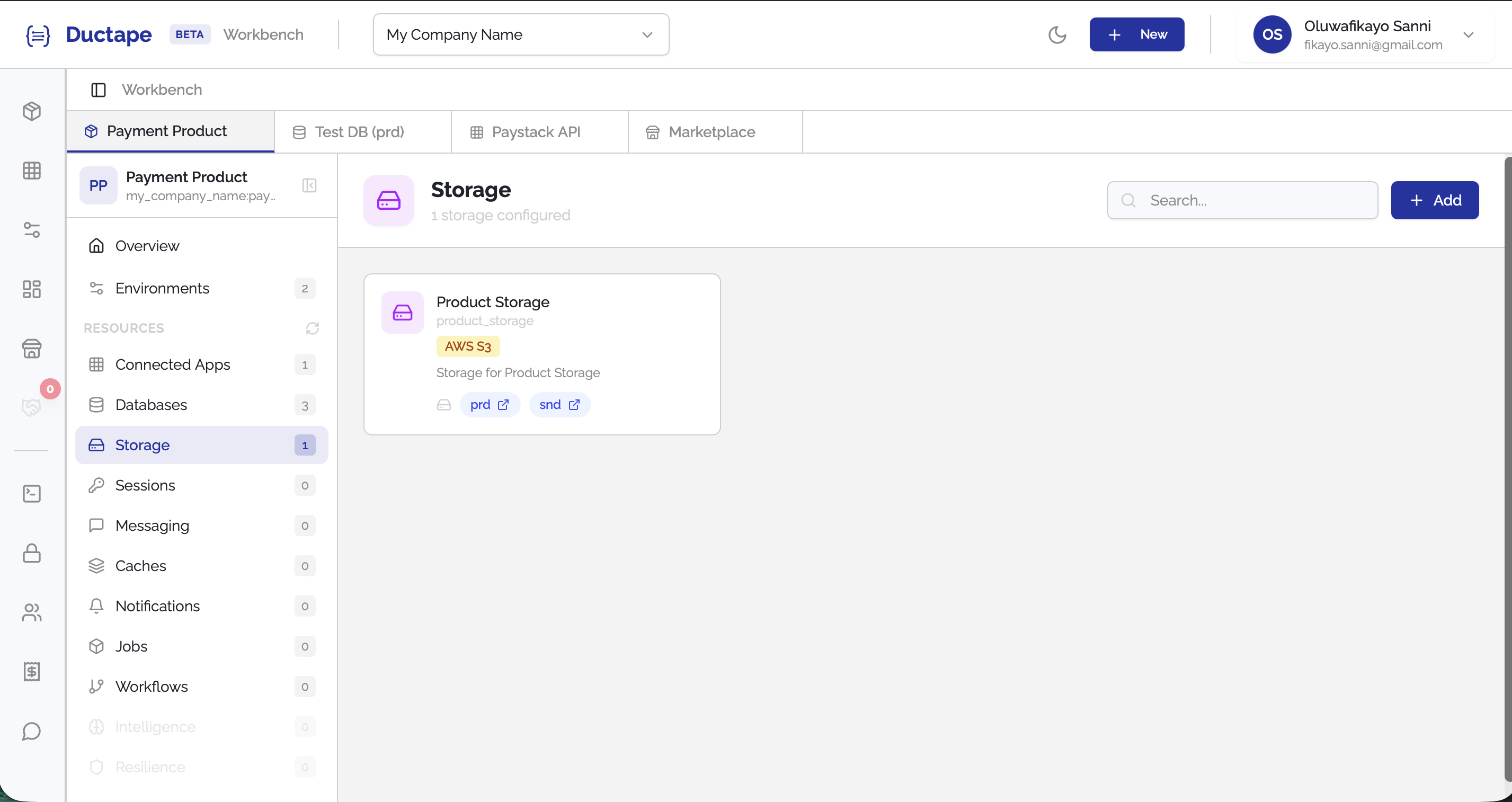This screenshot has width=1512, height=802.
Task: Toggle the Workbench side panel icon
Action: [x=97, y=89]
